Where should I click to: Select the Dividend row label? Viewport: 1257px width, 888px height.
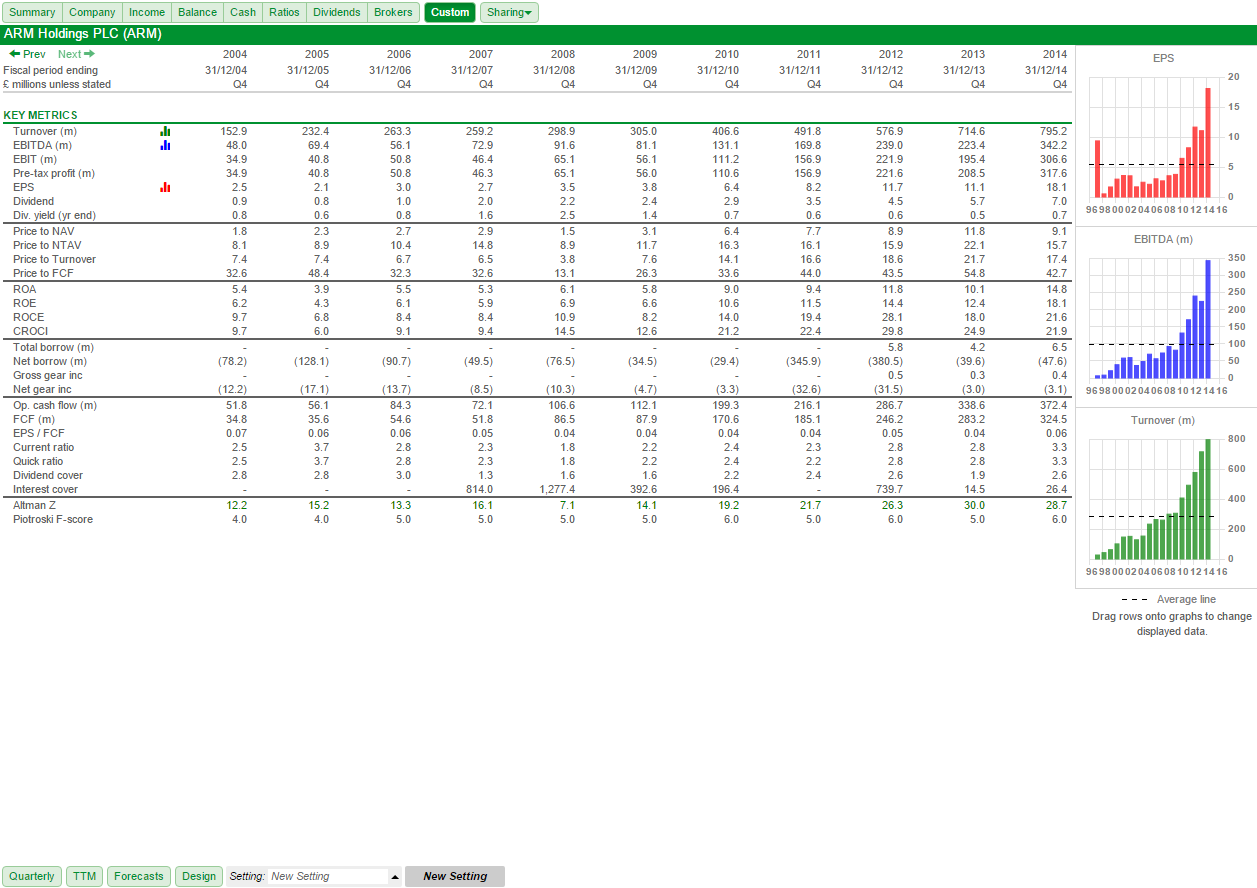(x=34, y=201)
